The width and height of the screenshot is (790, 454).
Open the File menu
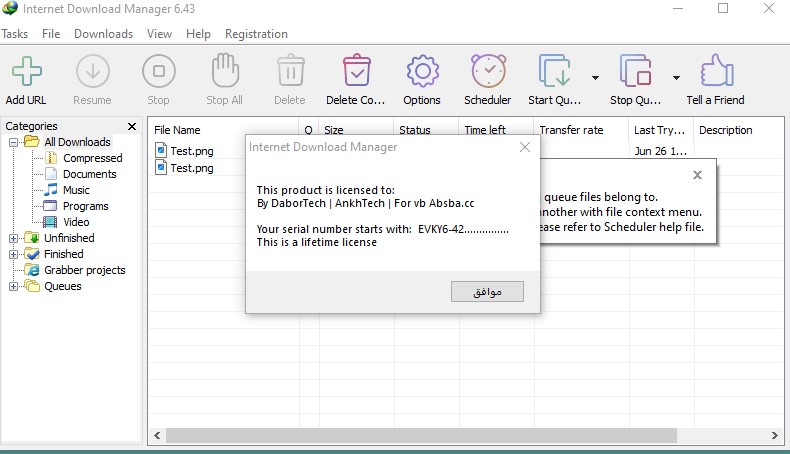[x=51, y=34]
